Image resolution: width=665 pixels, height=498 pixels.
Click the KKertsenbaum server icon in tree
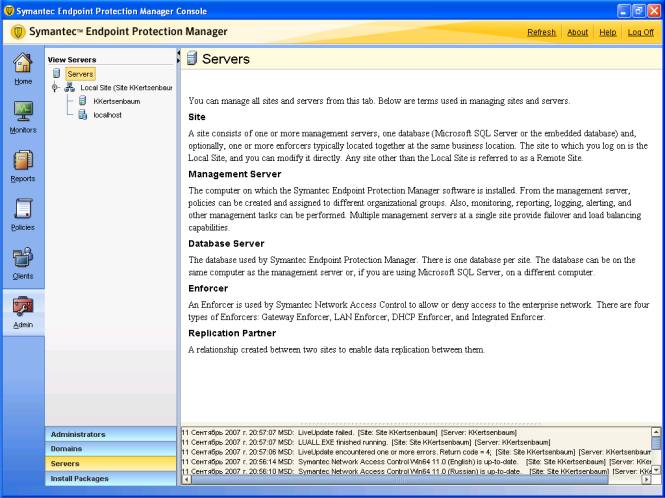(83, 101)
